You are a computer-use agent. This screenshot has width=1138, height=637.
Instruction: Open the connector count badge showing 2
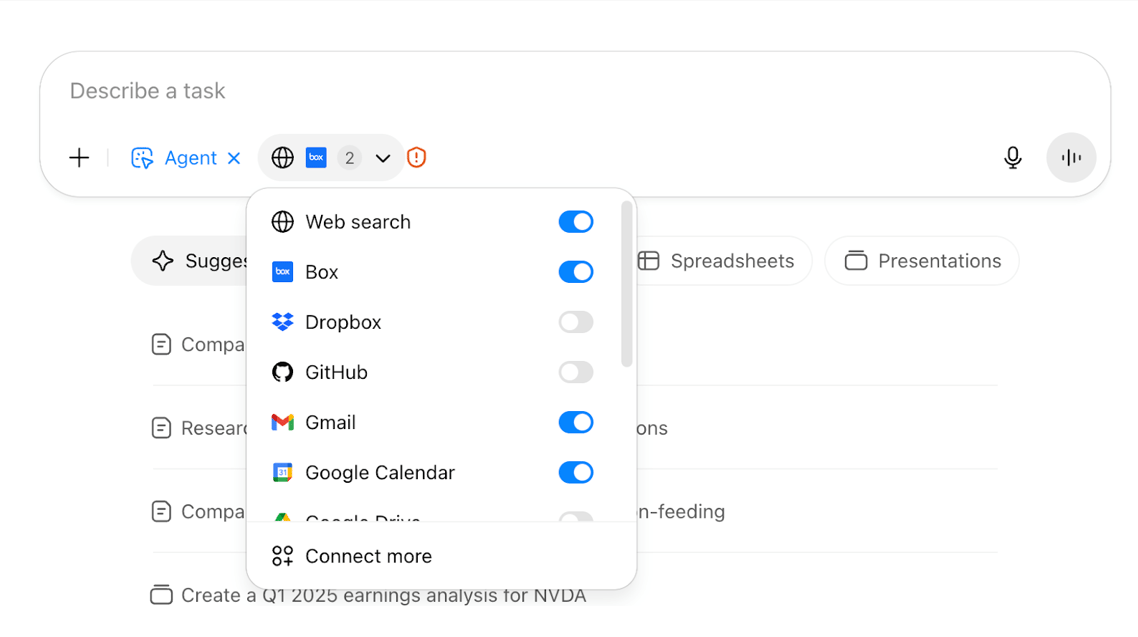click(349, 157)
